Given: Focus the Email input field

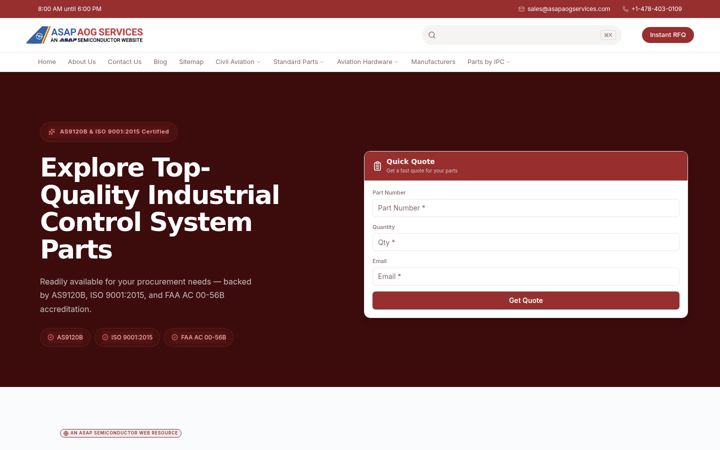Looking at the screenshot, I should 526,276.
